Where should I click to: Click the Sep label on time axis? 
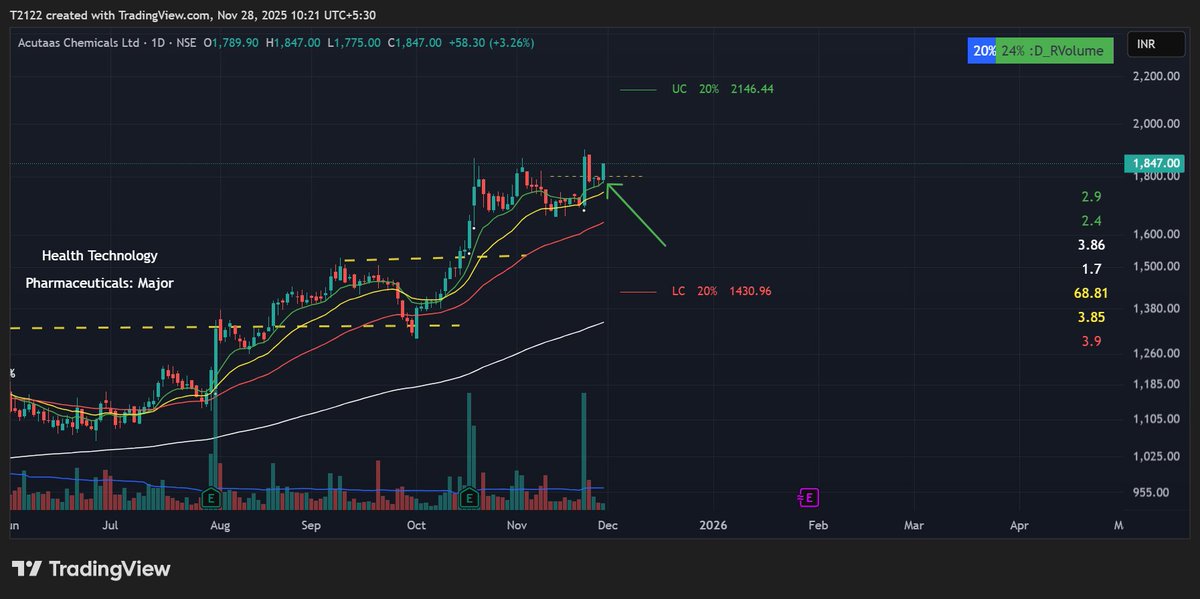coord(311,525)
